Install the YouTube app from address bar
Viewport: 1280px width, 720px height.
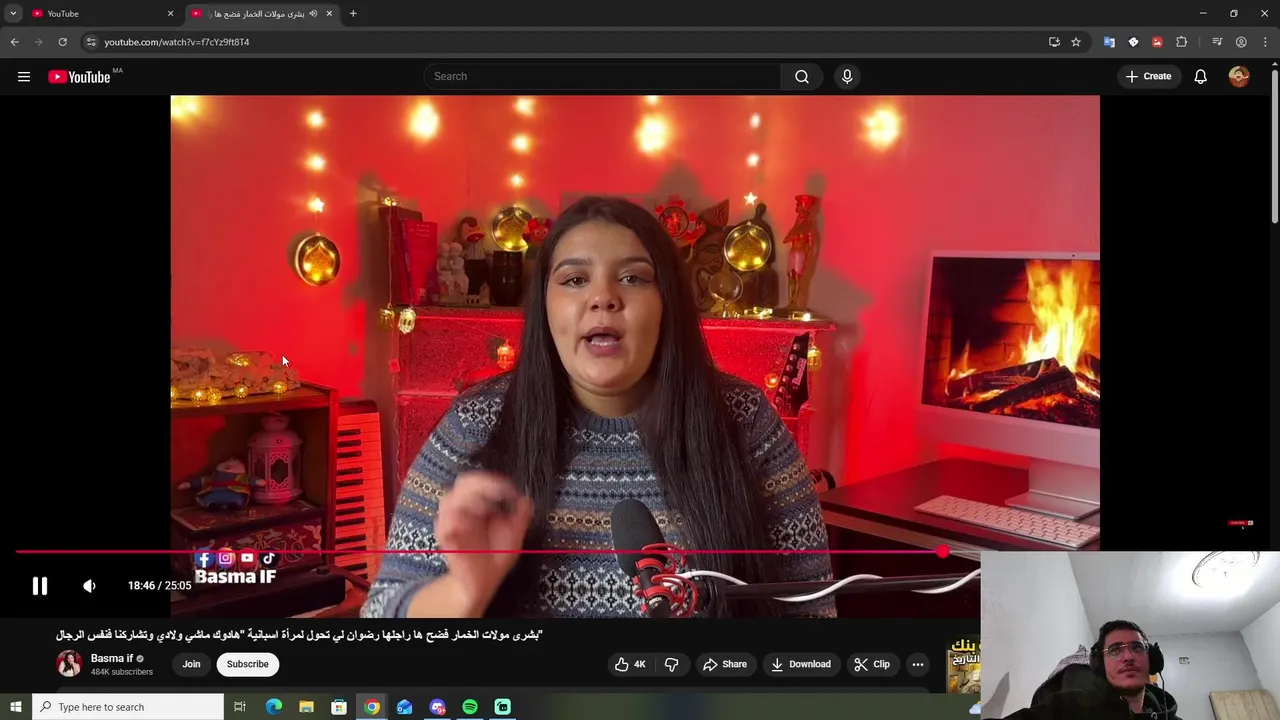(x=1054, y=42)
